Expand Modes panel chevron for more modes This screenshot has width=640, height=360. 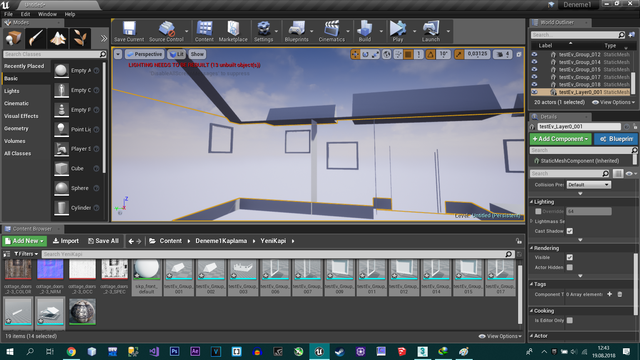coord(104,38)
